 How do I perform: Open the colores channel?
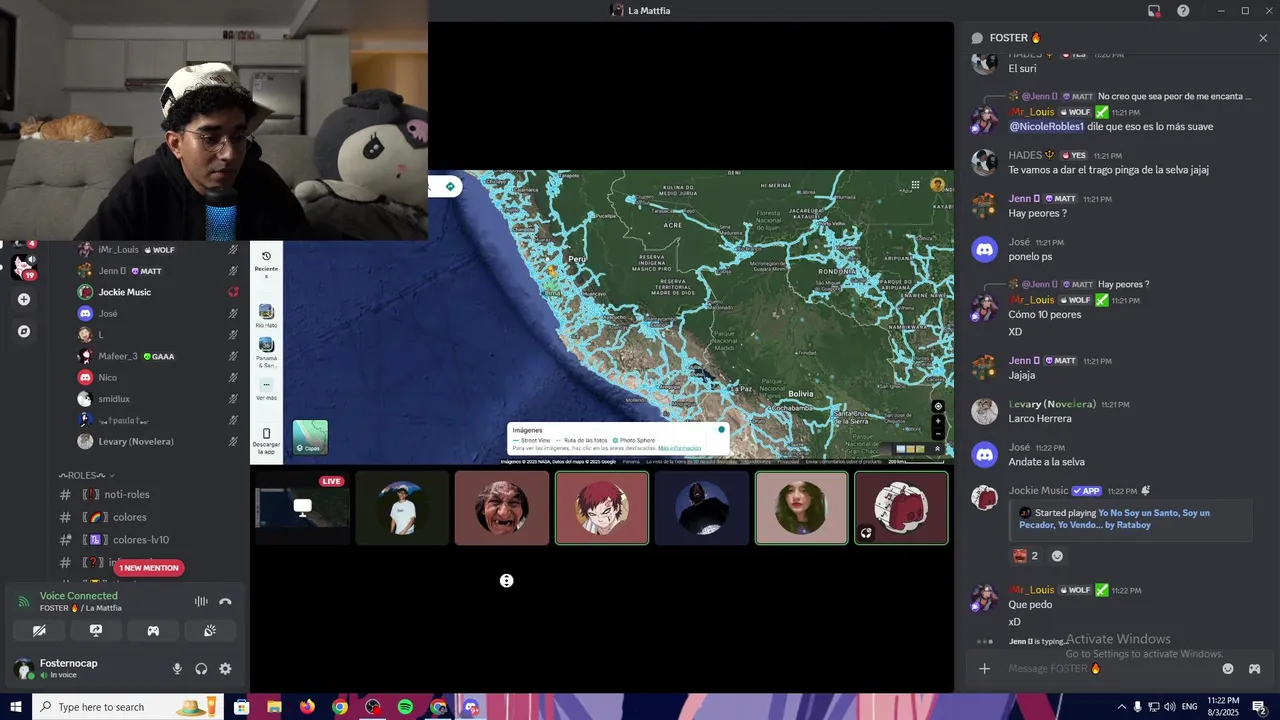coord(129,517)
